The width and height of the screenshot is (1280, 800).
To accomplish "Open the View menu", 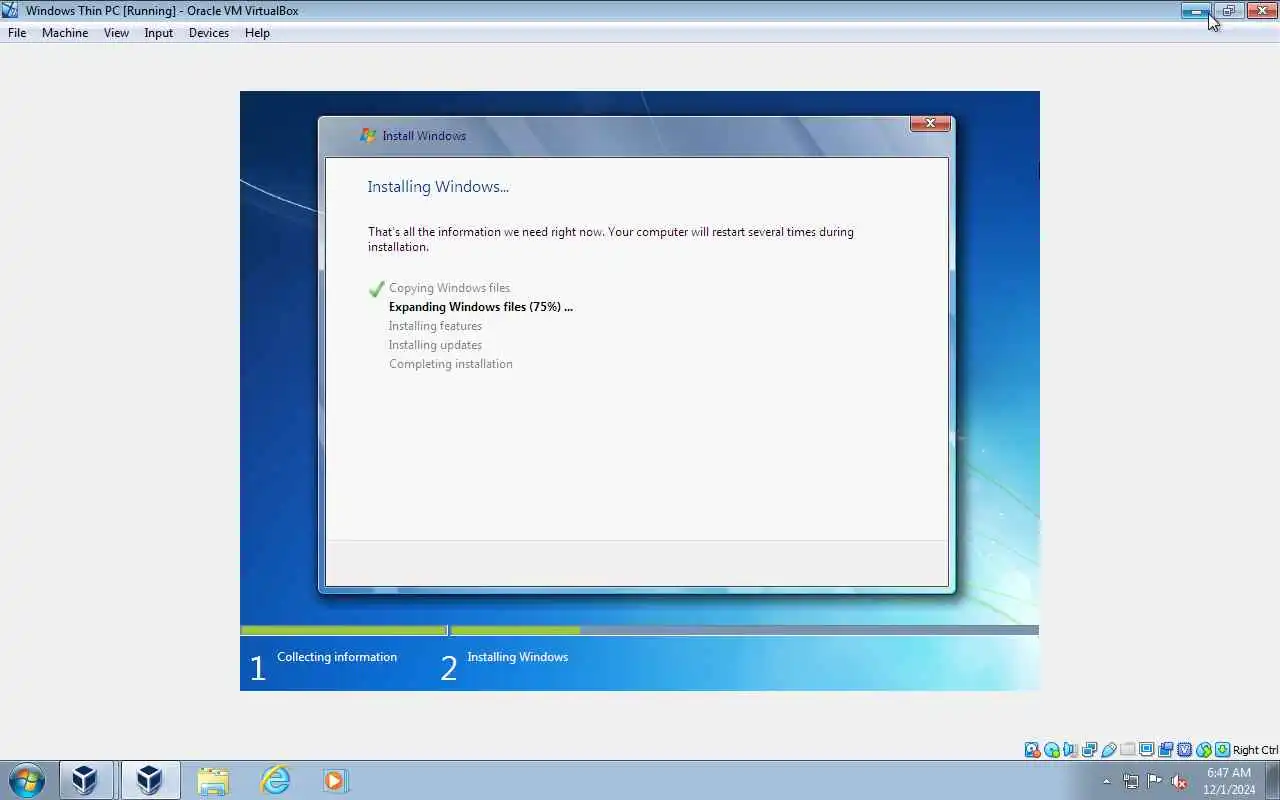I will (116, 33).
